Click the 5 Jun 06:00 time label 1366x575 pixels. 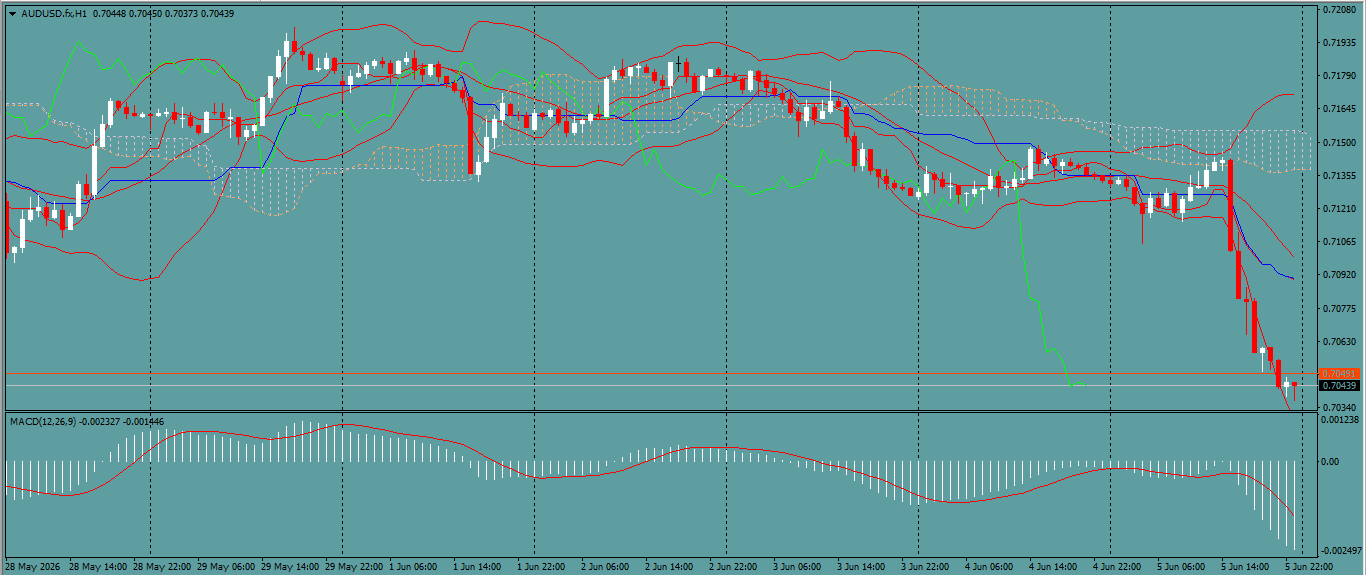click(1182, 566)
